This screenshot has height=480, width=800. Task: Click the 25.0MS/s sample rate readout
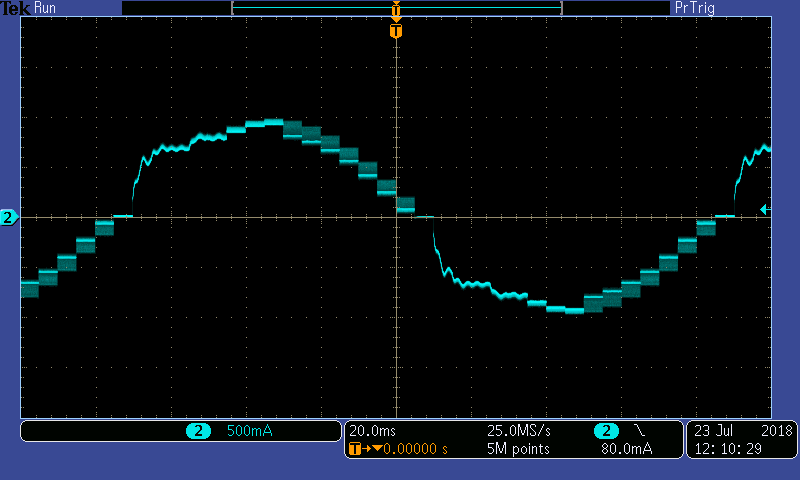[x=519, y=431]
